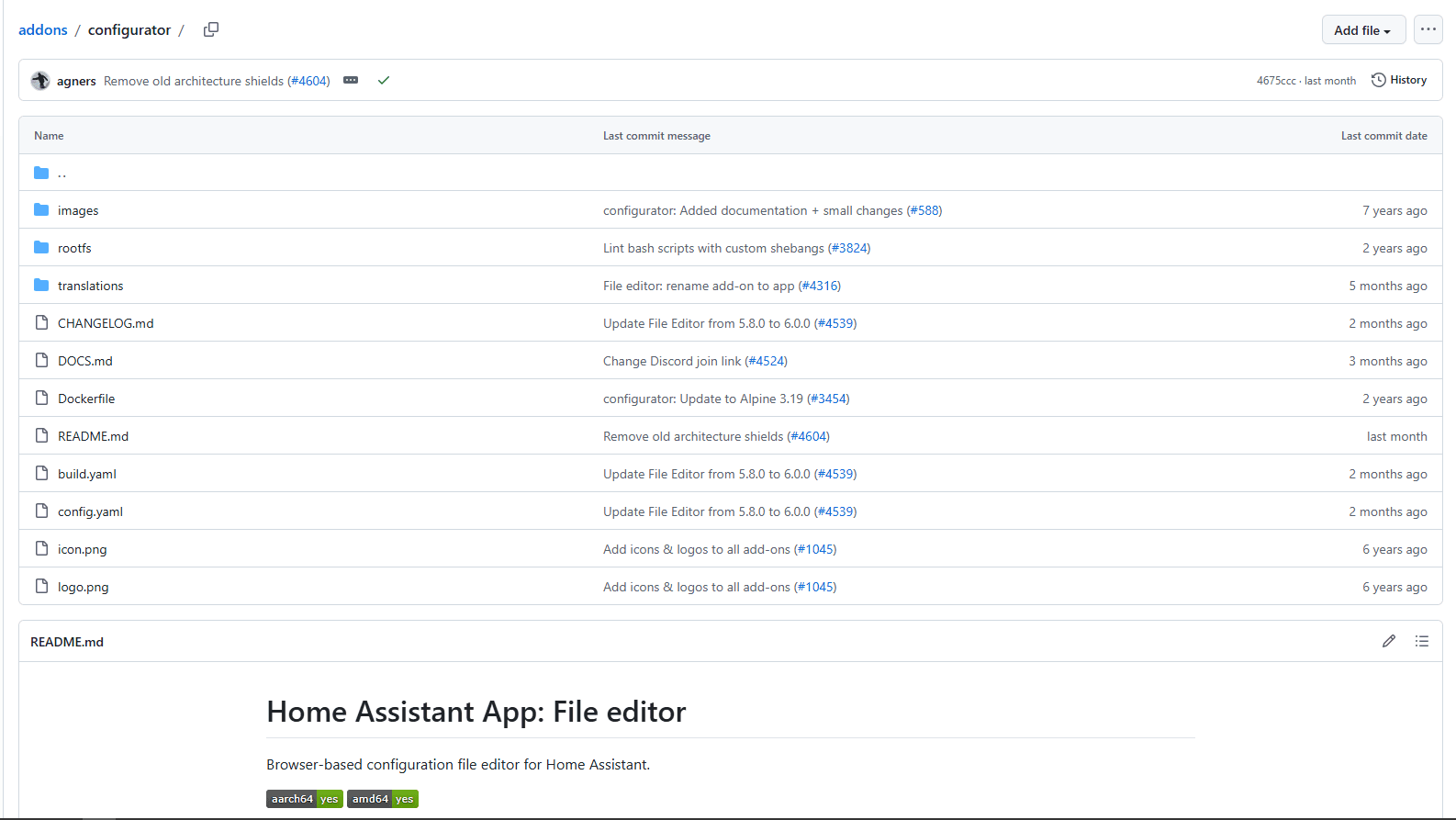Open the parent directory folder icon
Screen dimensions: 1456x820
(x=41, y=173)
